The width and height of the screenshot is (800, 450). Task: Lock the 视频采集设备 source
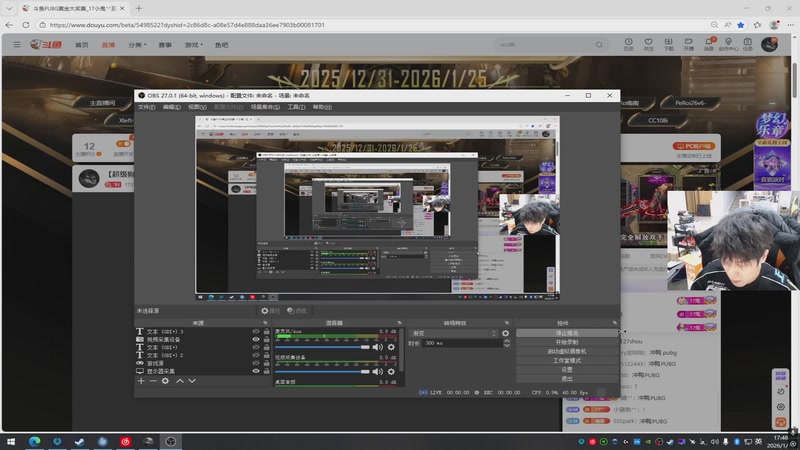[266, 339]
